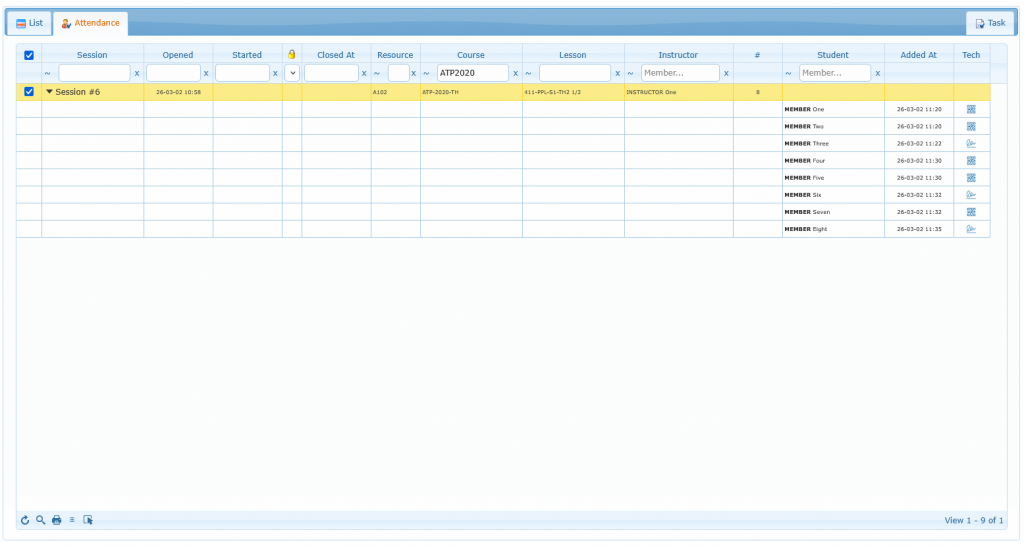Screen dimensions: 1024x547
Task: Open the locked status filter dropdown
Action: pos(292,73)
